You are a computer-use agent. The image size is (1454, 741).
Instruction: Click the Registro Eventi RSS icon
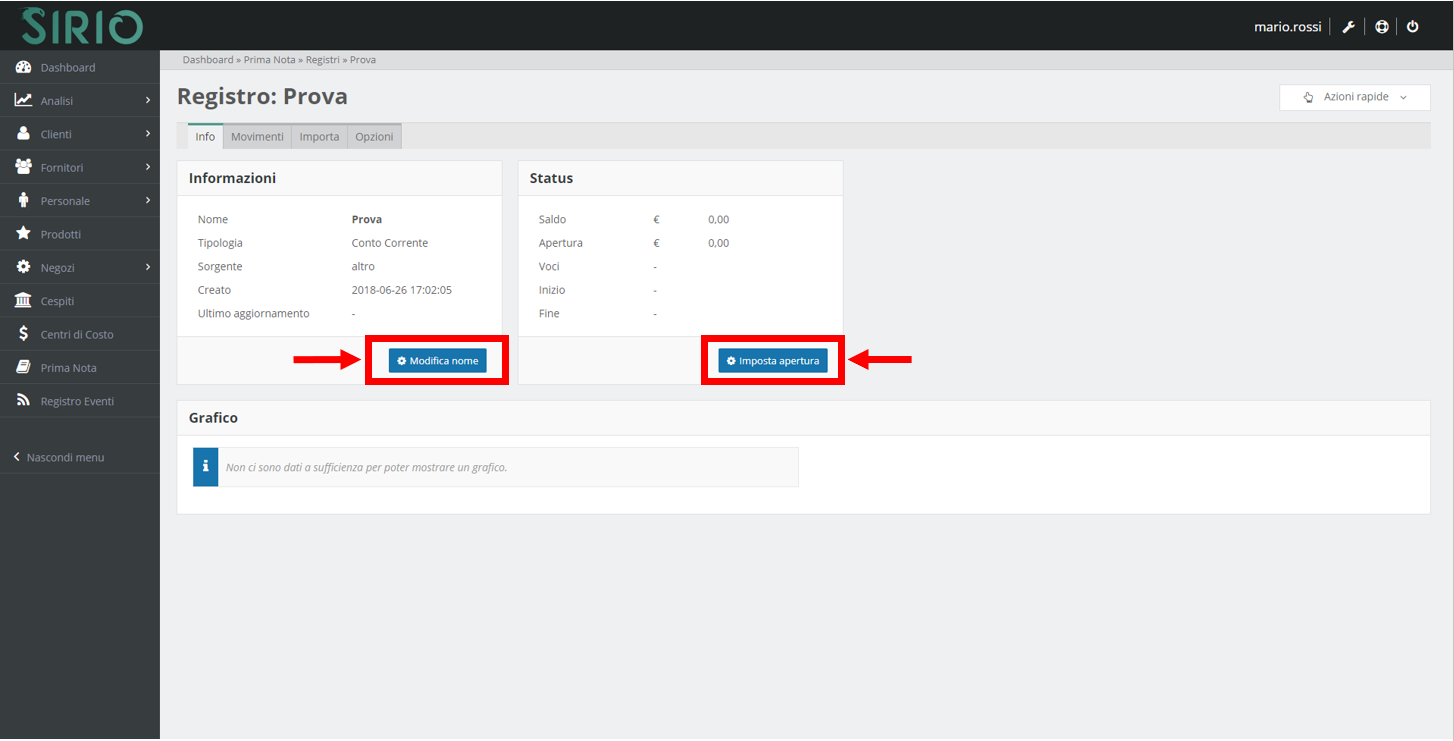pyautogui.click(x=23, y=401)
